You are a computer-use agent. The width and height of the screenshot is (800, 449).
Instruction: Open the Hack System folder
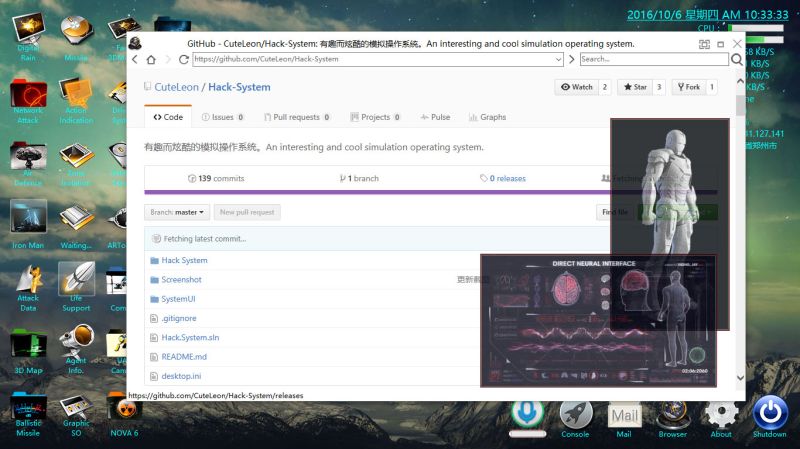[184, 260]
